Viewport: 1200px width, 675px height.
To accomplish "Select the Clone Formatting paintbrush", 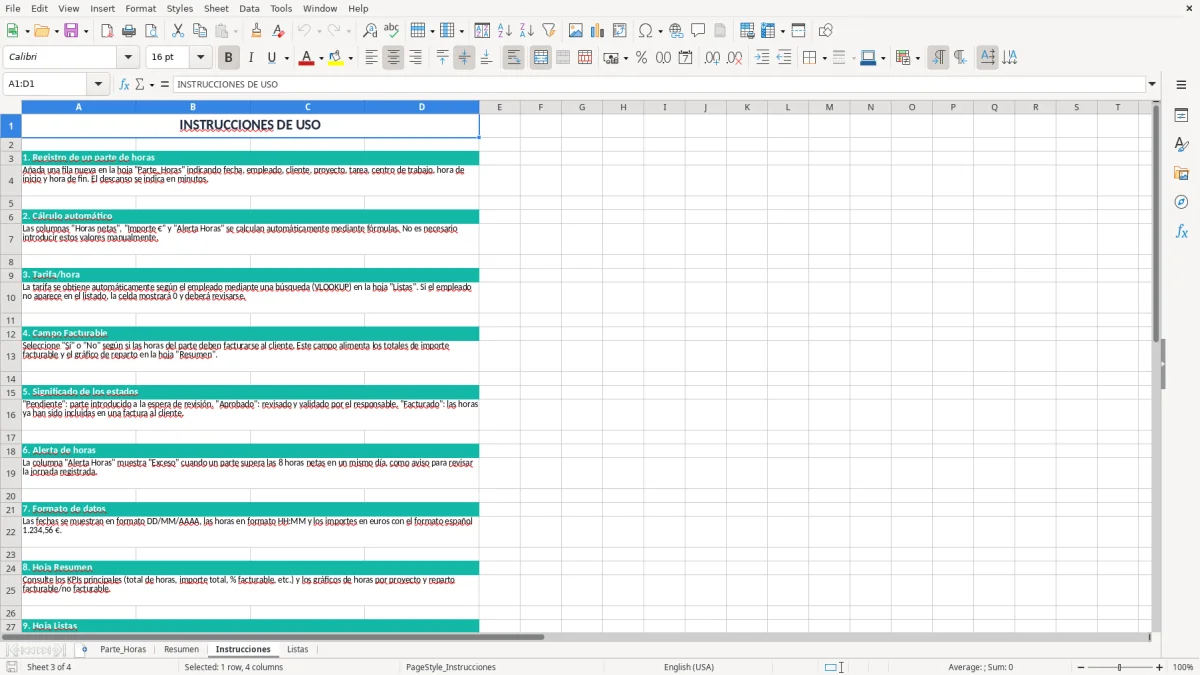I will [256, 31].
